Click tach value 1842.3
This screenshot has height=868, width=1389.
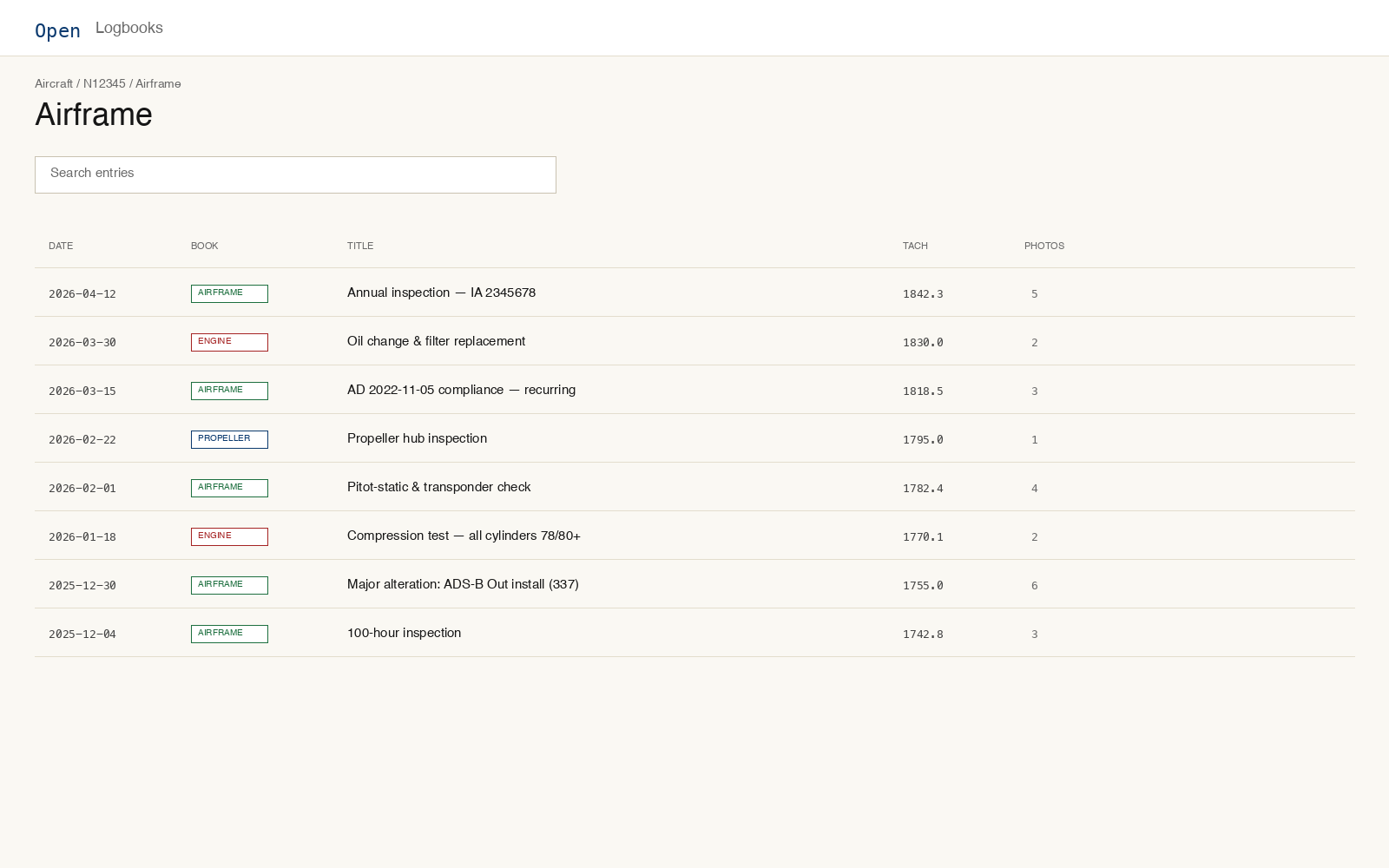[x=923, y=294]
